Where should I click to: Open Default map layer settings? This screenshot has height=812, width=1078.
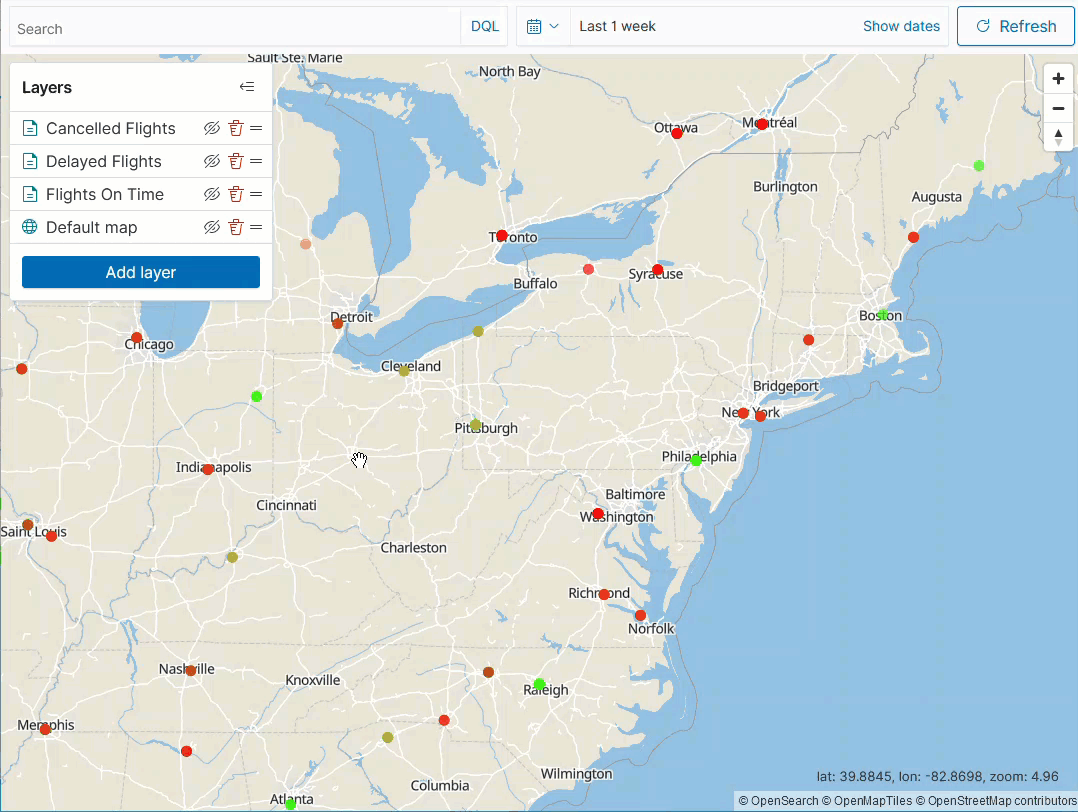pos(91,228)
